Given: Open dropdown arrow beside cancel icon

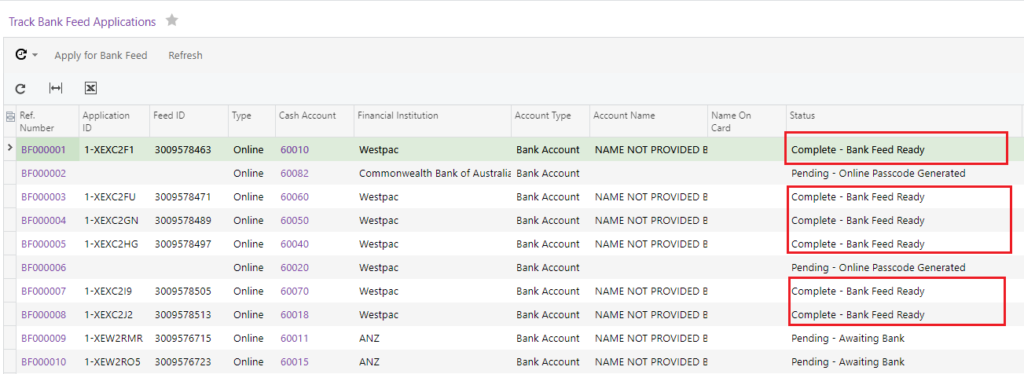Looking at the screenshot, I should point(35,55).
